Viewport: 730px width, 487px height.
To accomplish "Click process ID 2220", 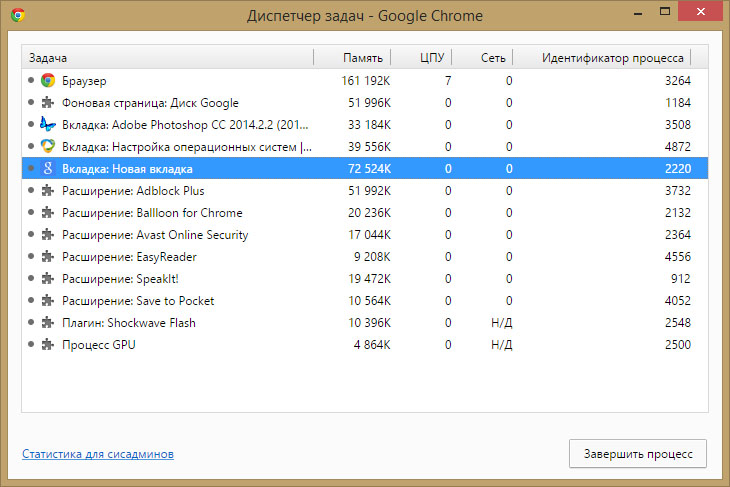I will (678, 168).
